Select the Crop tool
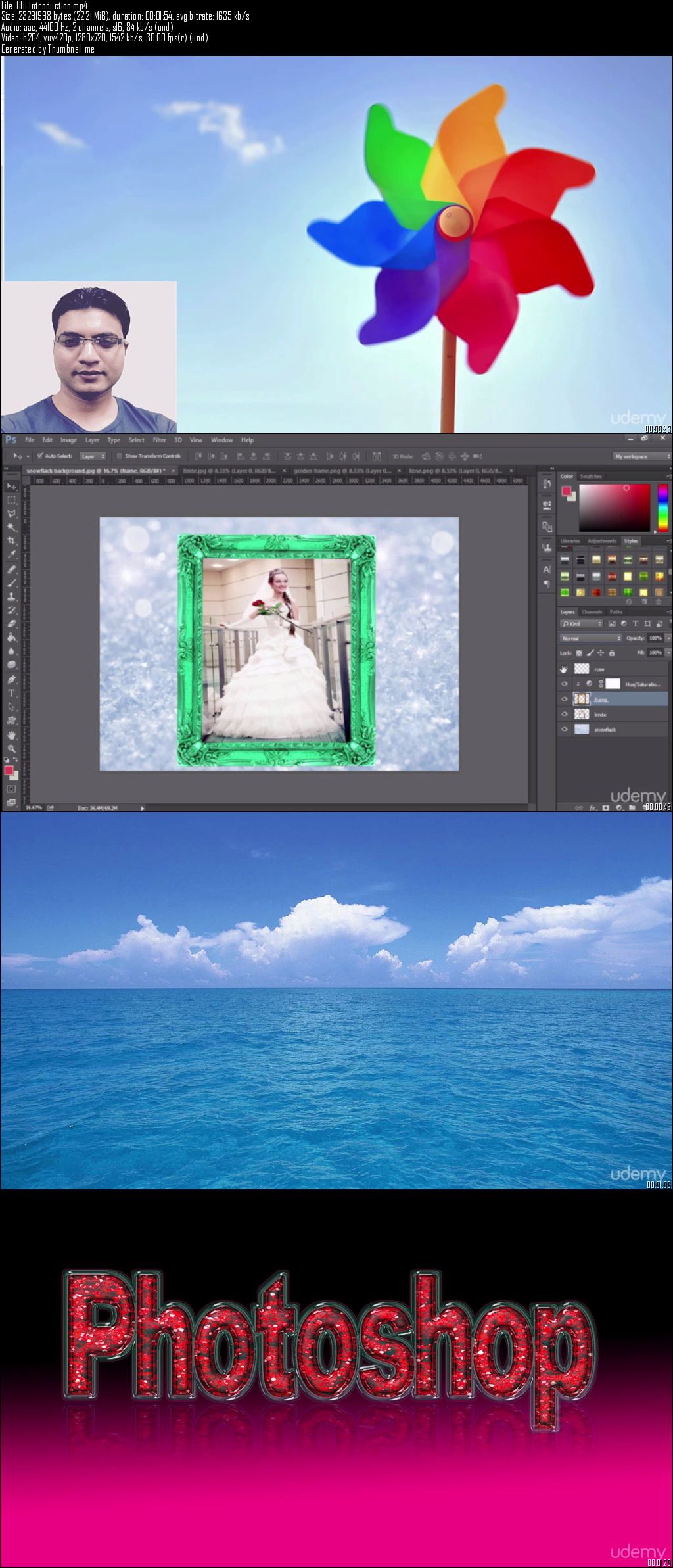Viewport: 673px width, 1568px height. tap(11, 541)
